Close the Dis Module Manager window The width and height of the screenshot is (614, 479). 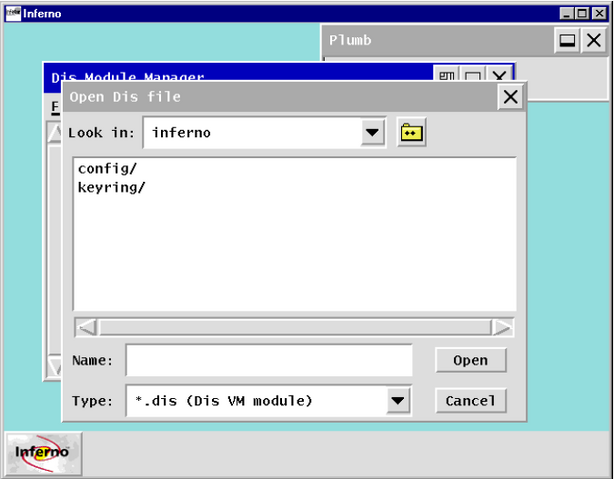(499, 75)
